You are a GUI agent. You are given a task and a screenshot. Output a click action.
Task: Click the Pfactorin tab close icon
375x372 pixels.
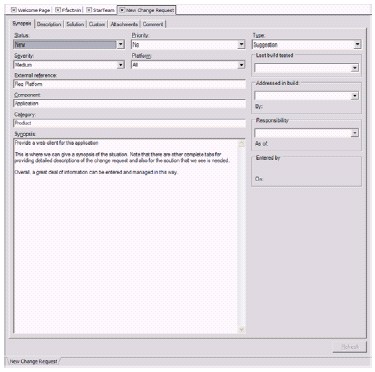(x=58, y=10)
